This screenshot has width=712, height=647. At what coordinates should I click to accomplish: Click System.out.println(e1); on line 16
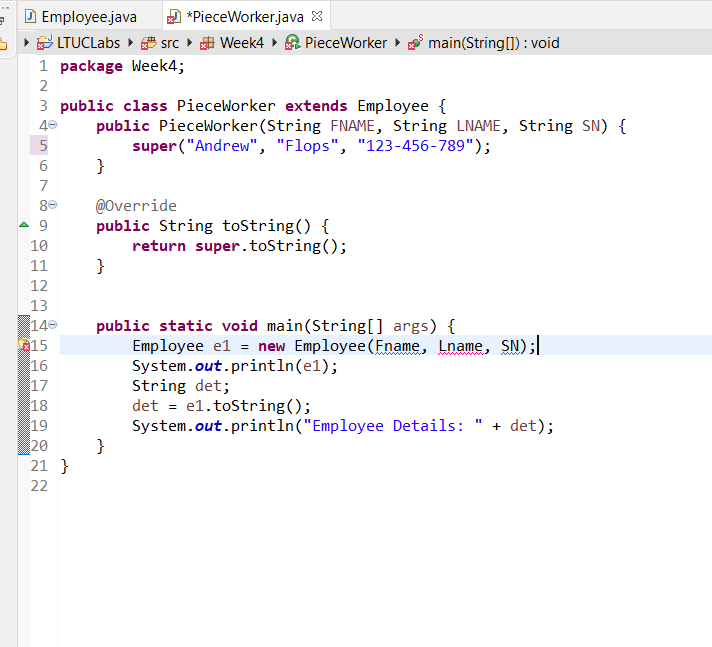pos(235,366)
